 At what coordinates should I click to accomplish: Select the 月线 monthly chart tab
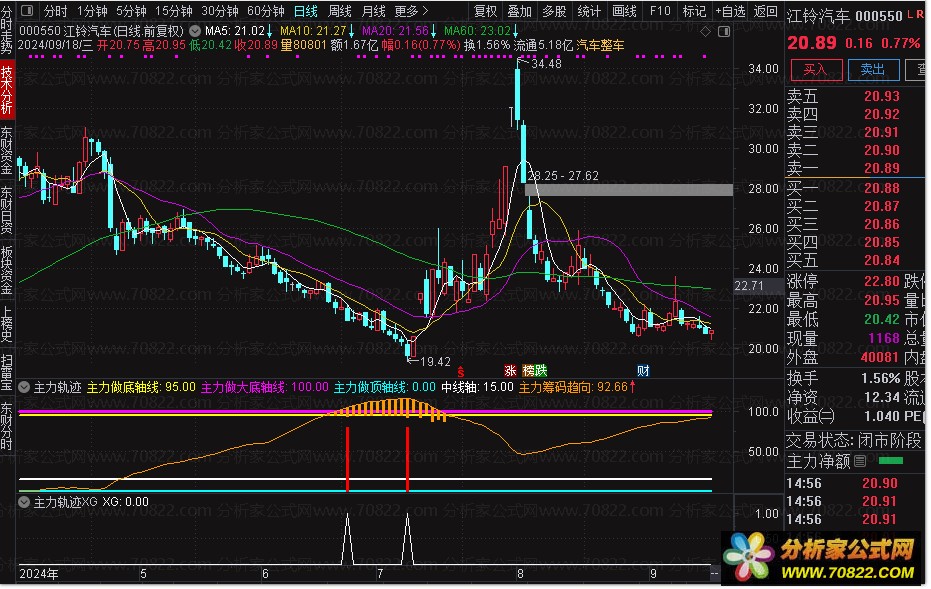point(374,11)
